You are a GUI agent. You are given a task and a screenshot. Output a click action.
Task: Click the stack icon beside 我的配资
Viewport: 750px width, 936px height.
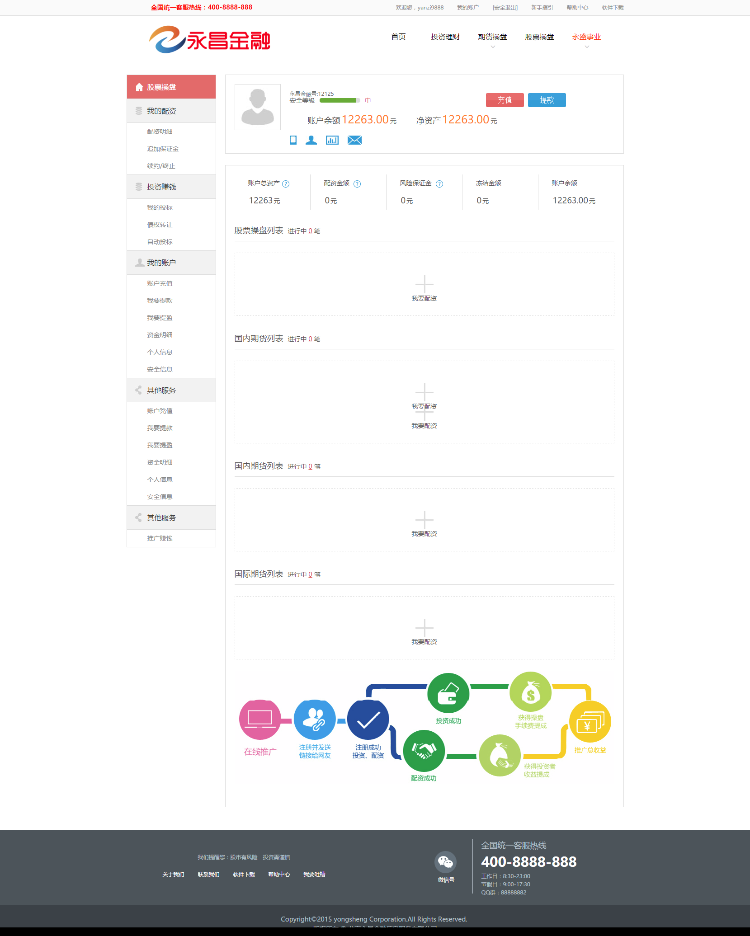pos(139,111)
